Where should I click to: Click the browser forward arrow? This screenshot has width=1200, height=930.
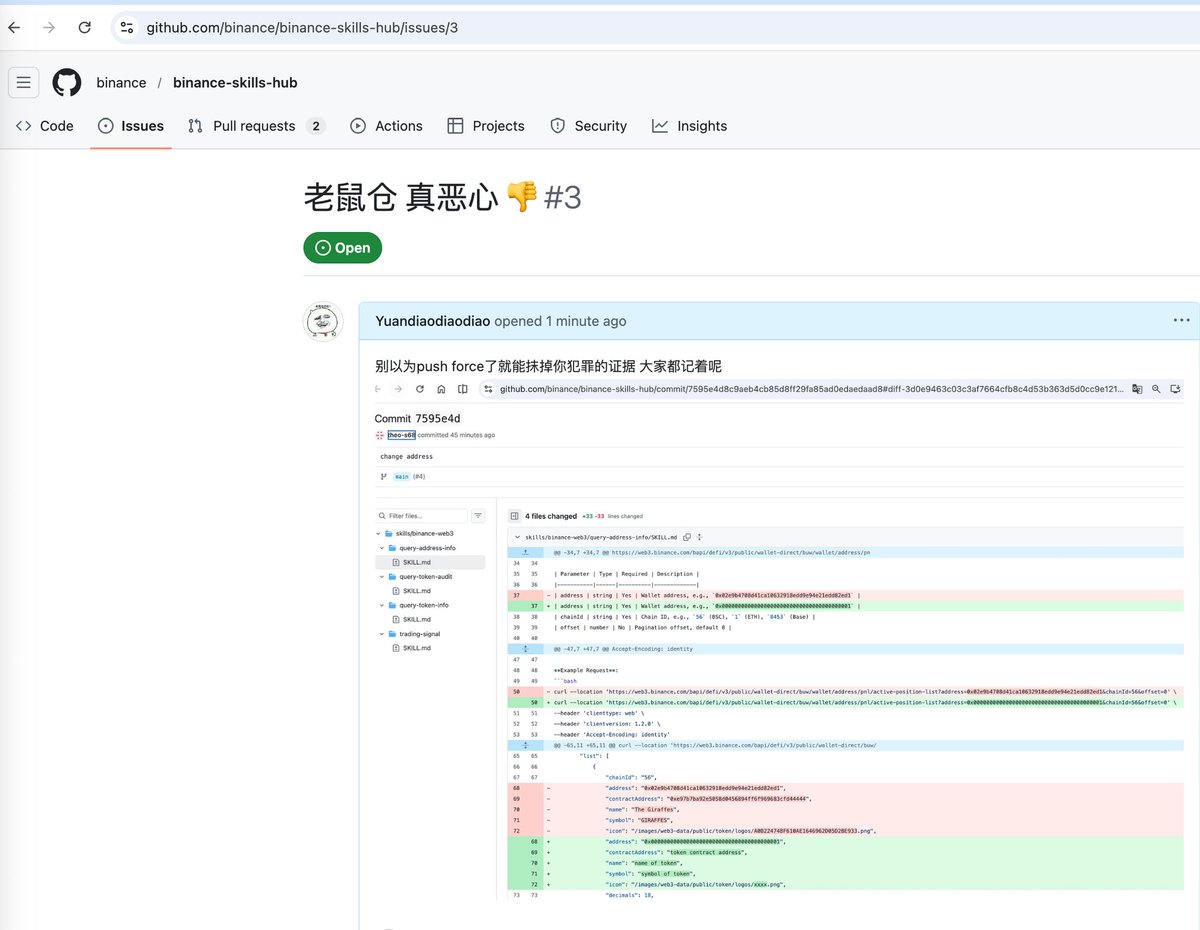49,28
